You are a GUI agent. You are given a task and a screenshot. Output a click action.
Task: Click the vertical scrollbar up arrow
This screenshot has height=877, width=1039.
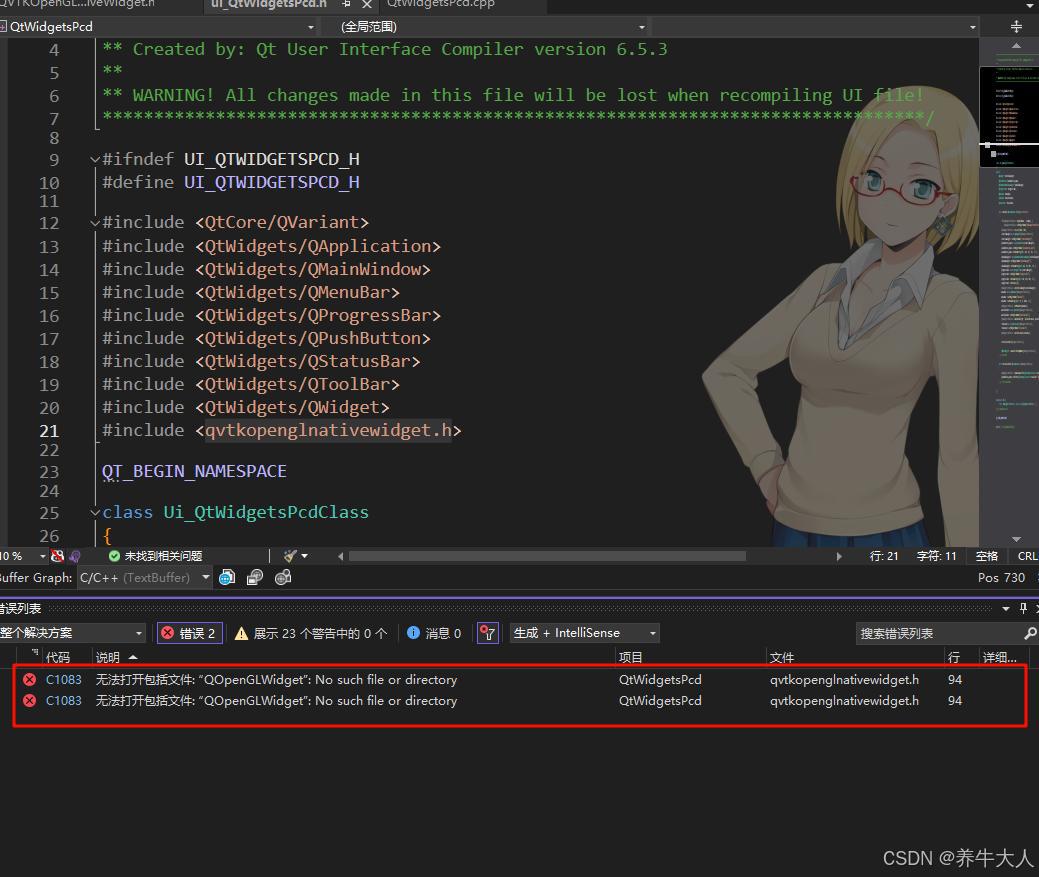click(x=1016, y=46)
